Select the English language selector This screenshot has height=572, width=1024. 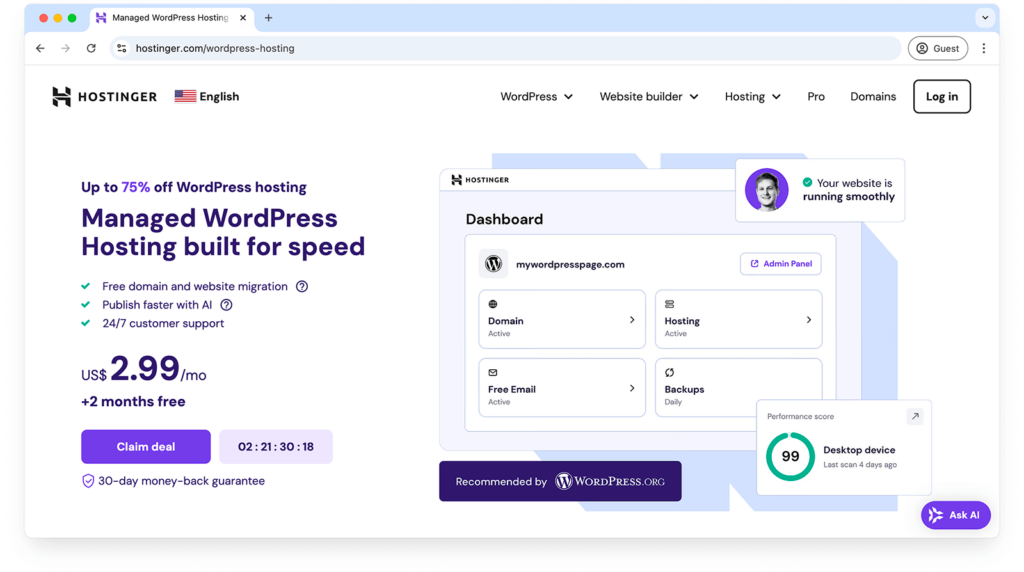[207, 97]
